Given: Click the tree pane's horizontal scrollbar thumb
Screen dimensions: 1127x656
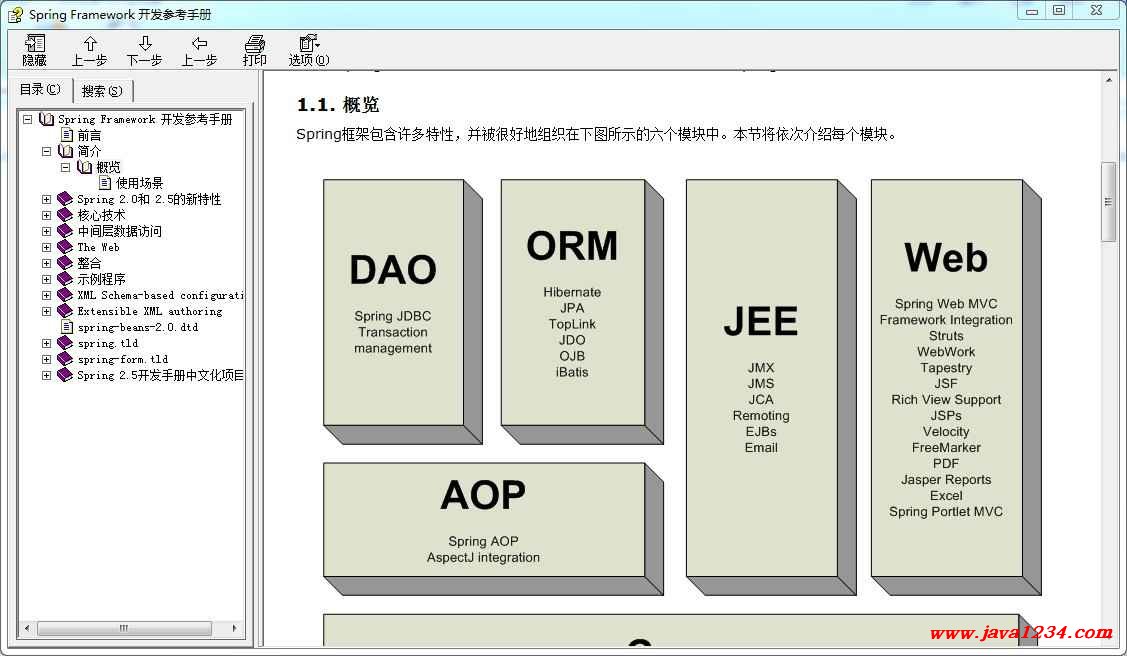Looking at the screenshot, I should [x=124, y=629].
